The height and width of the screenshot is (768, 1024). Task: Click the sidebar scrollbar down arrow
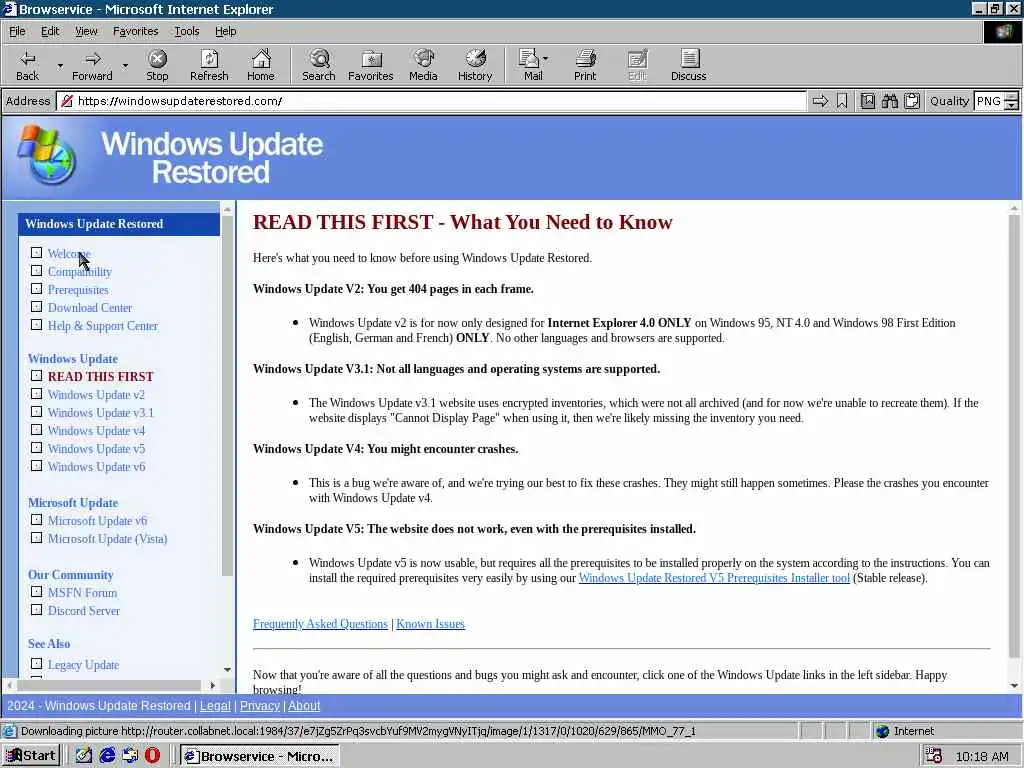(227, 670)
